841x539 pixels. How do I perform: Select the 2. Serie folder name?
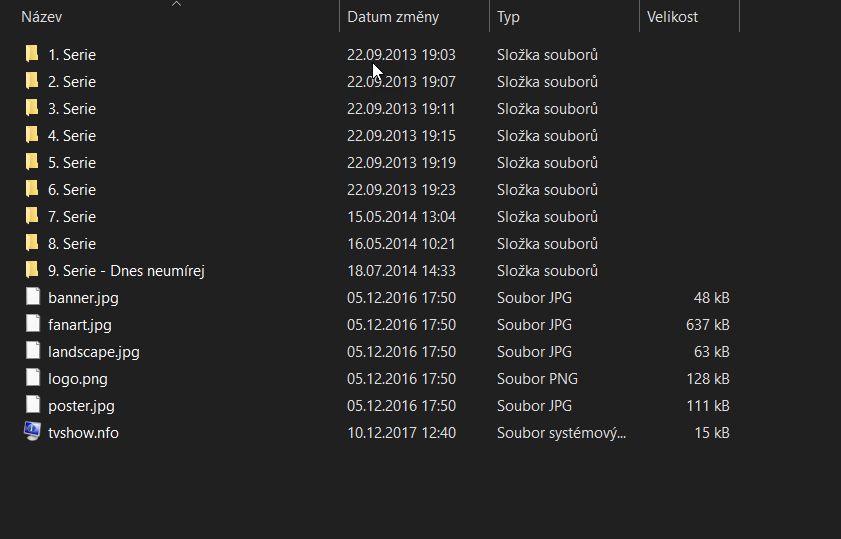(x=72, y=81)
